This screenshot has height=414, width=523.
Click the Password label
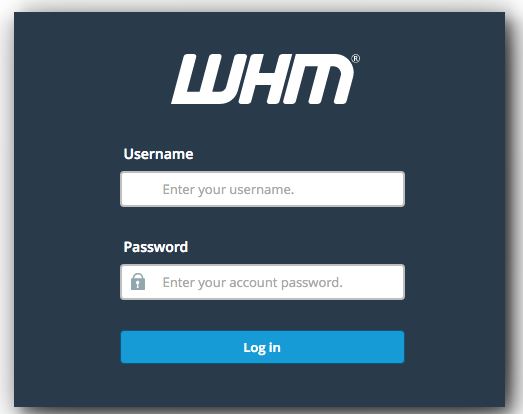[x=156, y=247]
